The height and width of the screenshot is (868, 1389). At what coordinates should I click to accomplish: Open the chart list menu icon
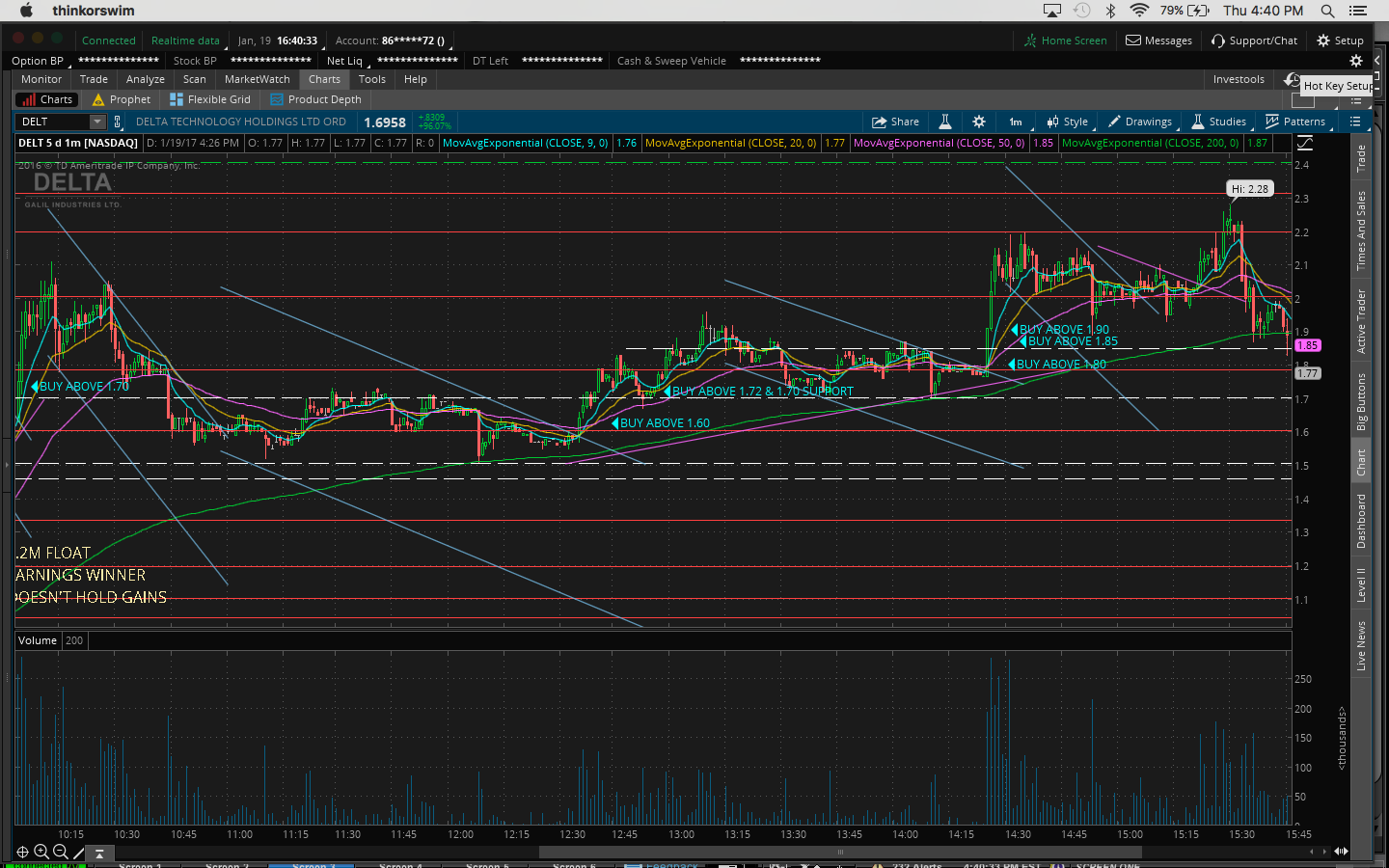coord(1355,122)
